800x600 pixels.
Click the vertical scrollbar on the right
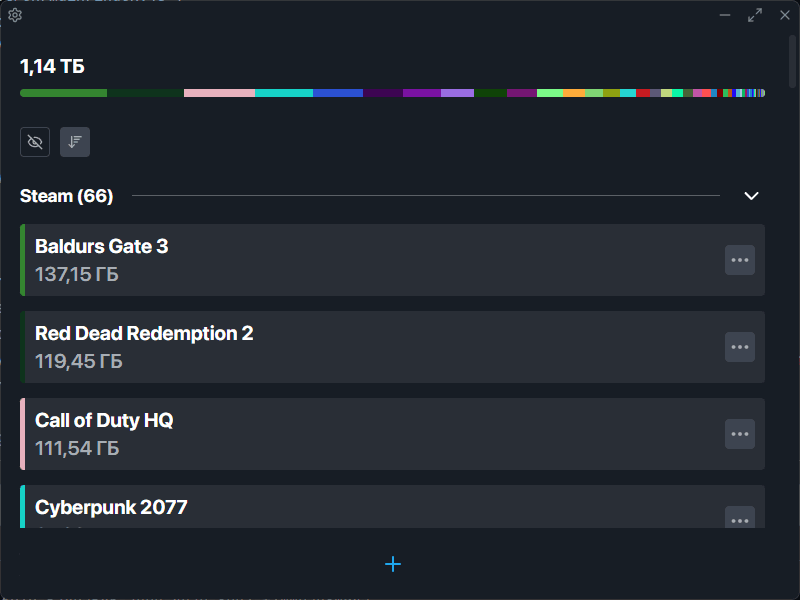pos(791,60)
